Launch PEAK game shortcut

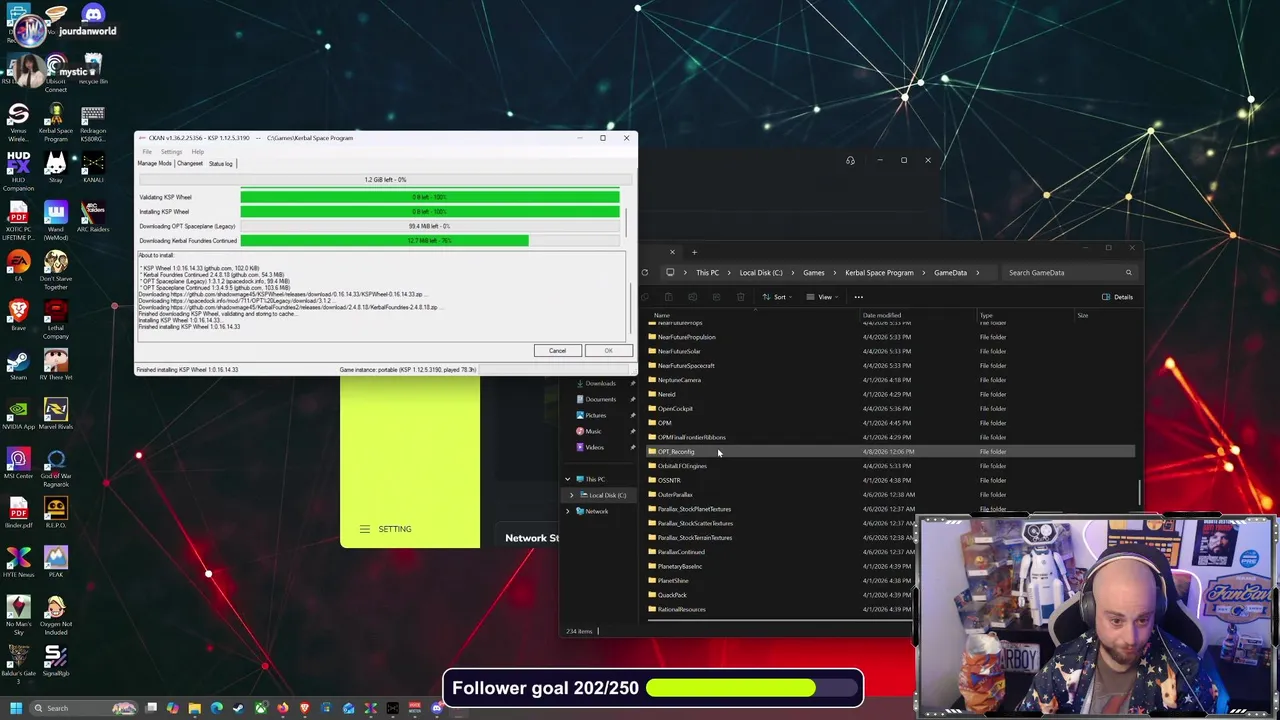click(x=56, y=561)
